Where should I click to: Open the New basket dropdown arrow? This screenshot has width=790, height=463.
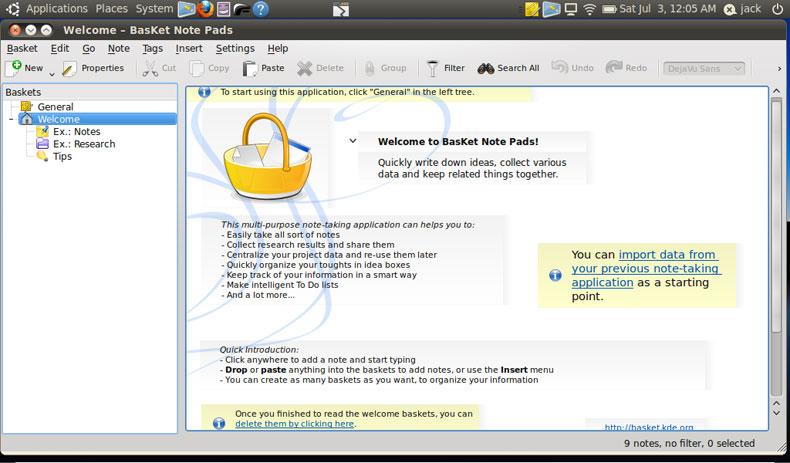(x=51, y=74)
